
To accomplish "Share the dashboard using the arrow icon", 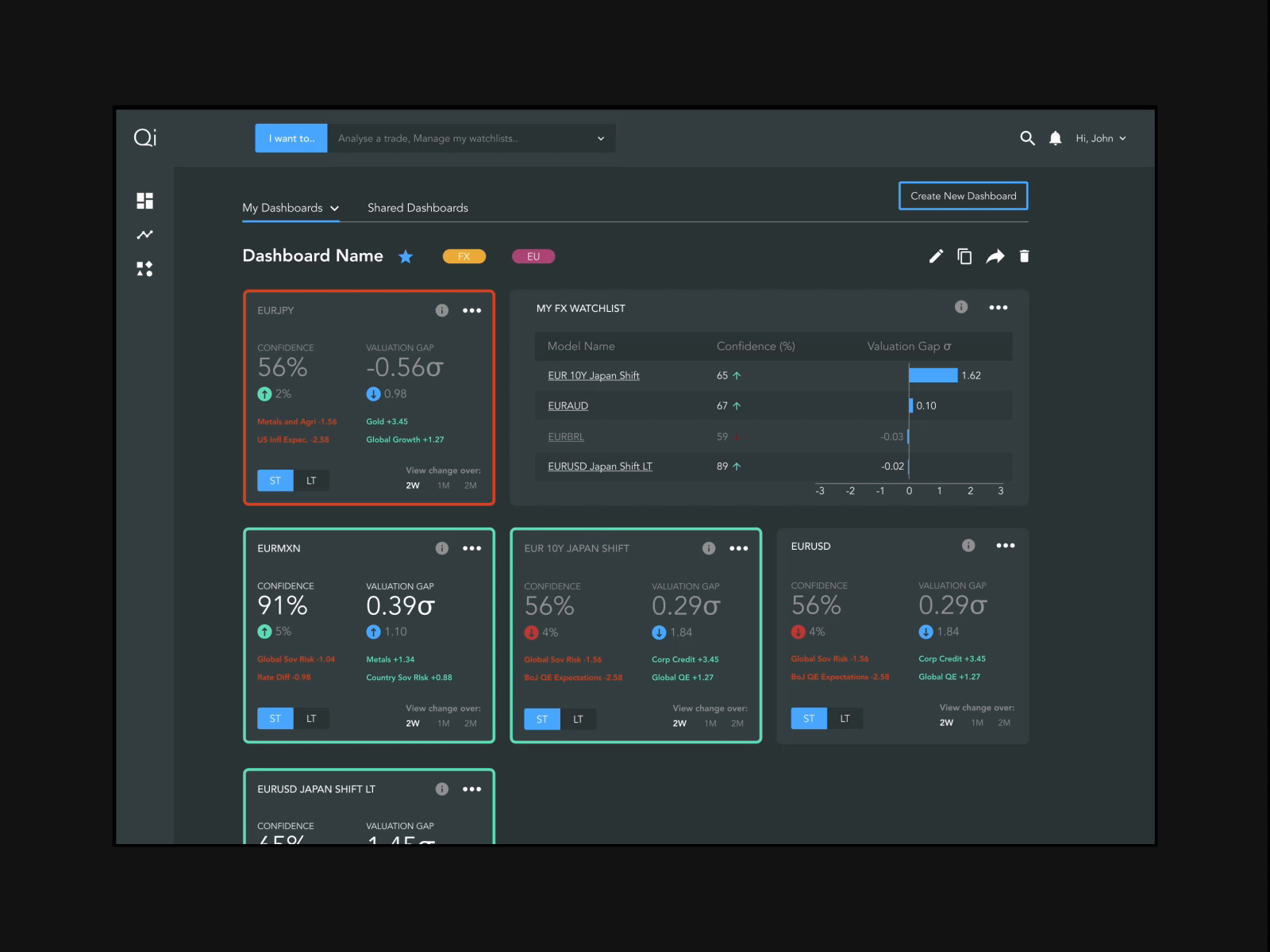I will 995,256.
